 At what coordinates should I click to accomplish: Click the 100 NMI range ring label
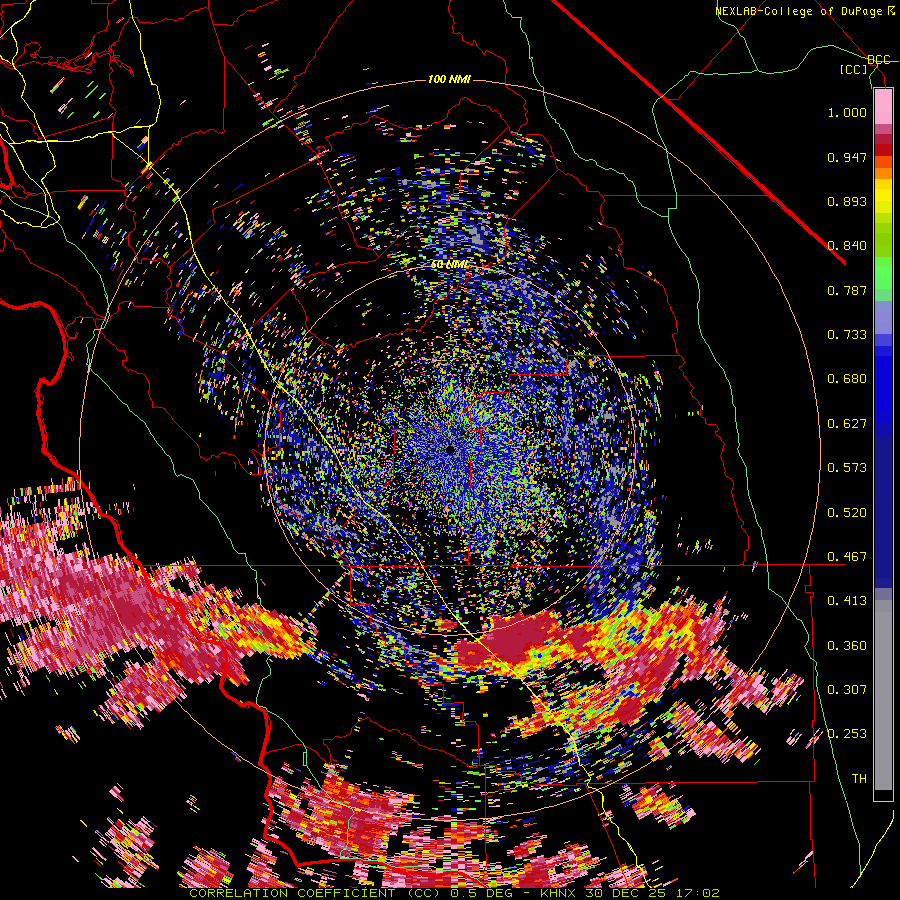click(449, 79)
